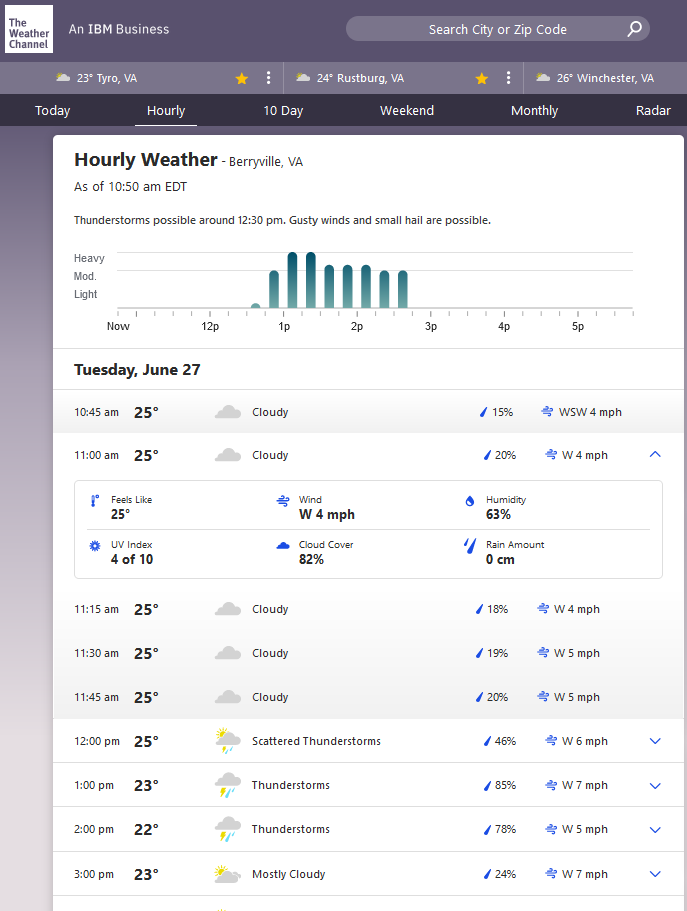Click cloudy icon in 11:00 am row

228,455
